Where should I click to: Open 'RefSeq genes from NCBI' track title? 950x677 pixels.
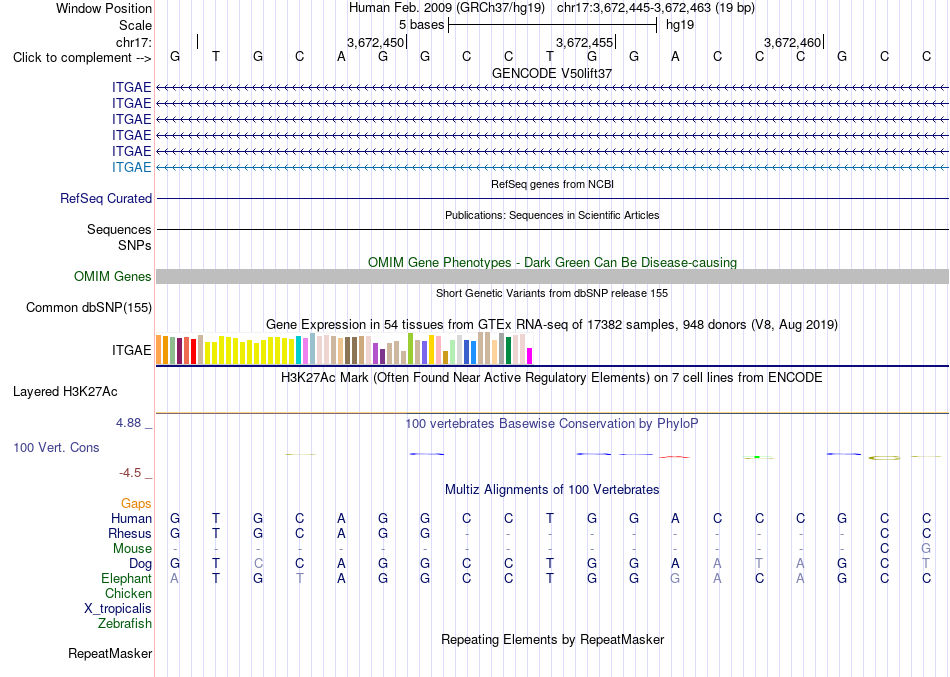pos(552,184)
